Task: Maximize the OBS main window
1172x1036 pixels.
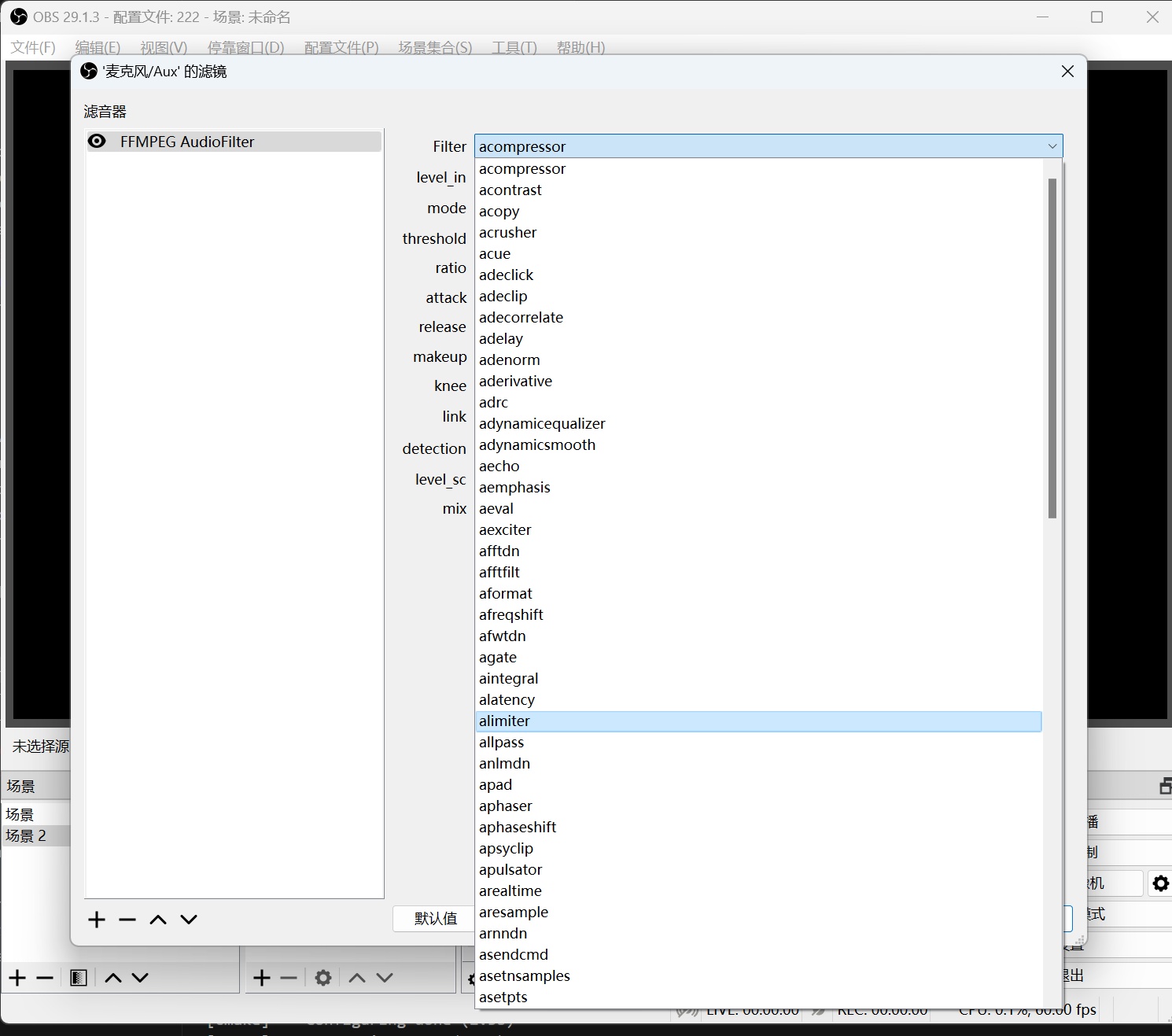Action: (x=1097, y=17)
